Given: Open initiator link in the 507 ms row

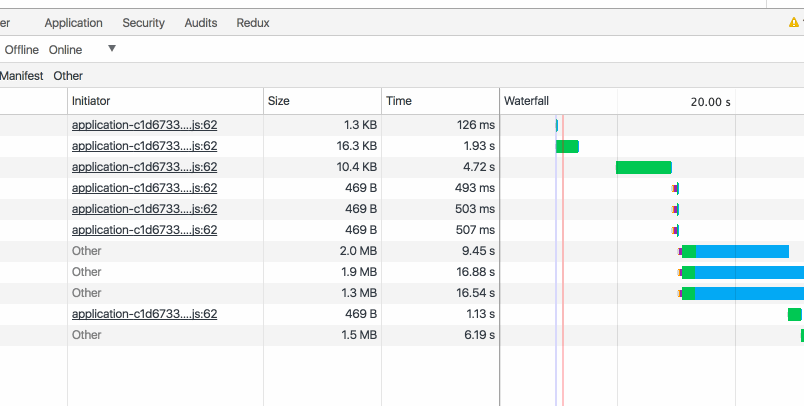Looking at the screenshot, I should tap(145, 230).
